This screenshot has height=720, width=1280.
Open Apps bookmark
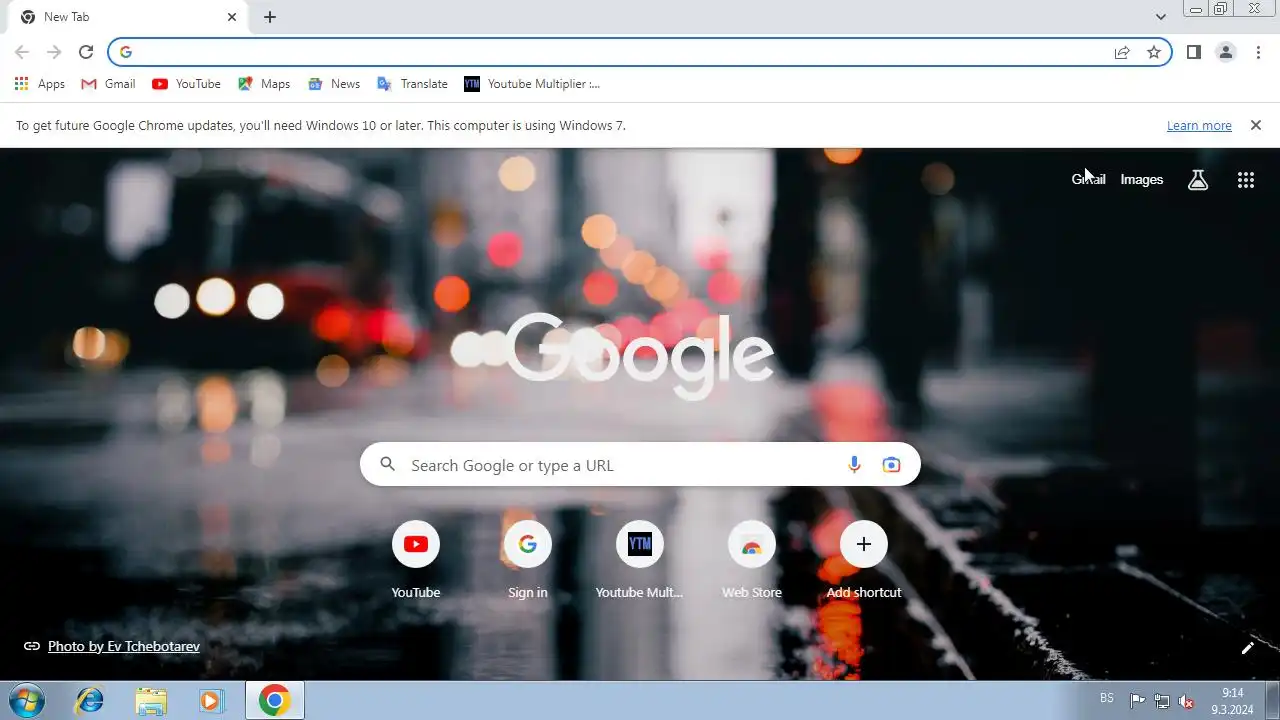click(40, 84)
